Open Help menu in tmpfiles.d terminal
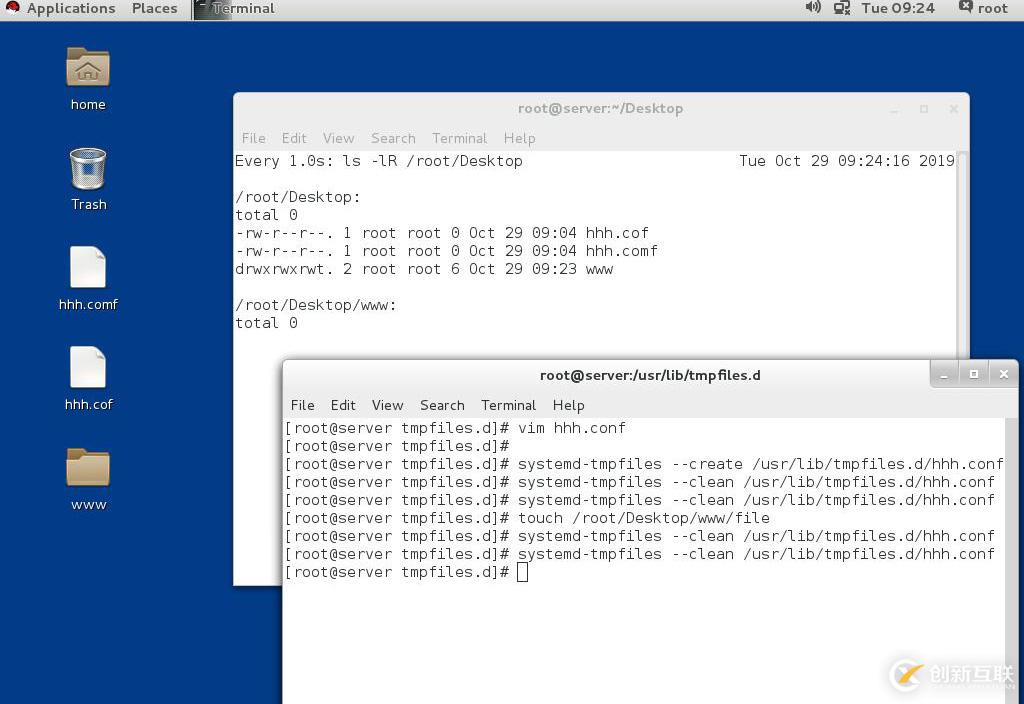The image size is (1024, 704). tap(568, 405)
